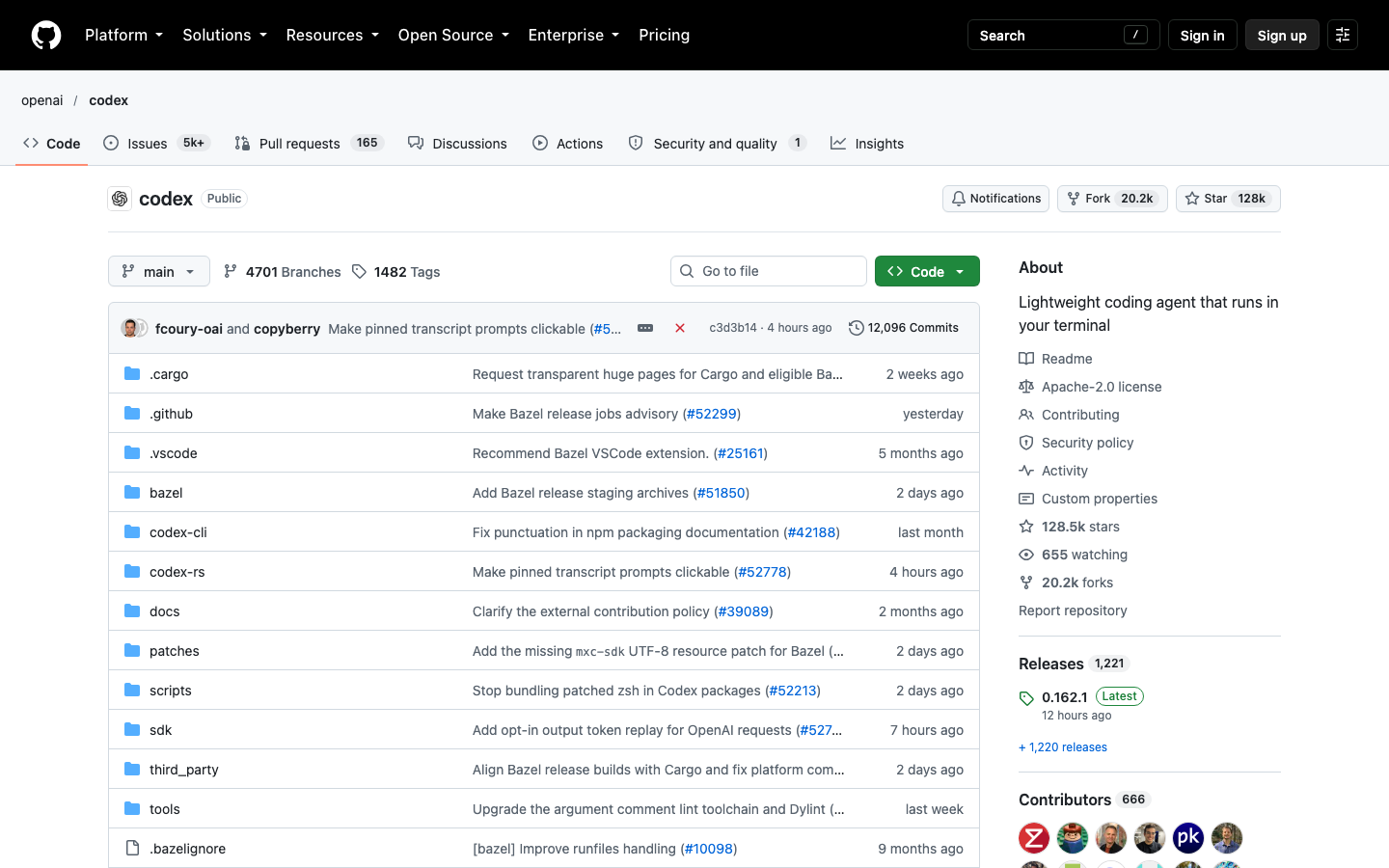Switch to the Insights tab

click(x=867, y=143)
